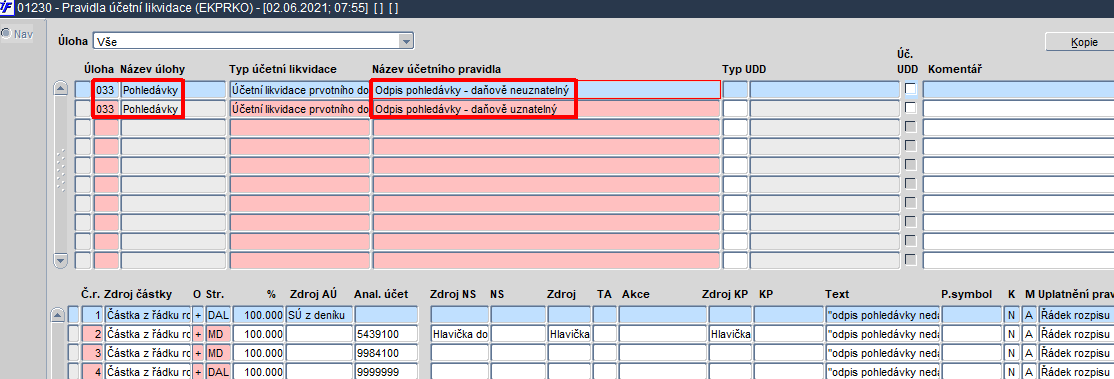
Task: Click M column value A in line 2
Action: (x=1028, y=333)
